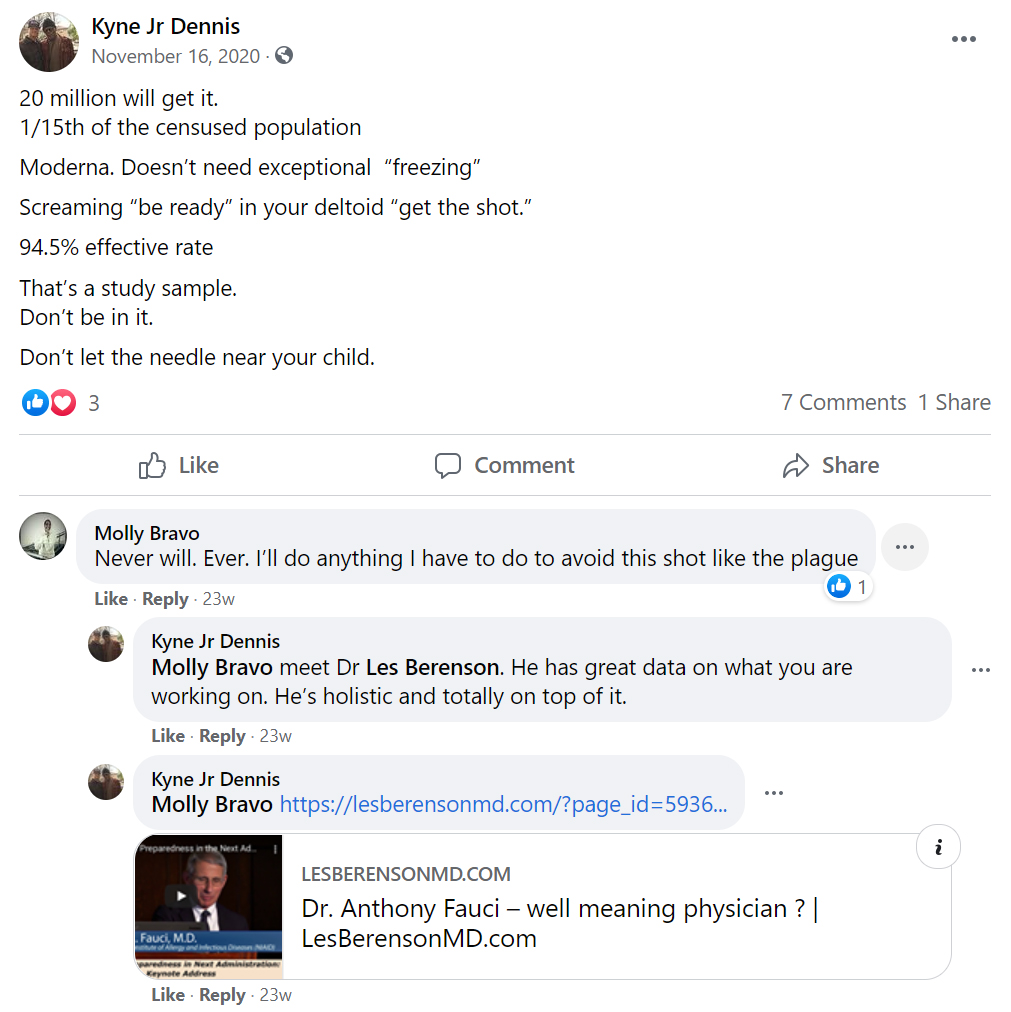Open options menu for Molly Bravo's comment
The image size is (1011, 1012).
(905, 547)
